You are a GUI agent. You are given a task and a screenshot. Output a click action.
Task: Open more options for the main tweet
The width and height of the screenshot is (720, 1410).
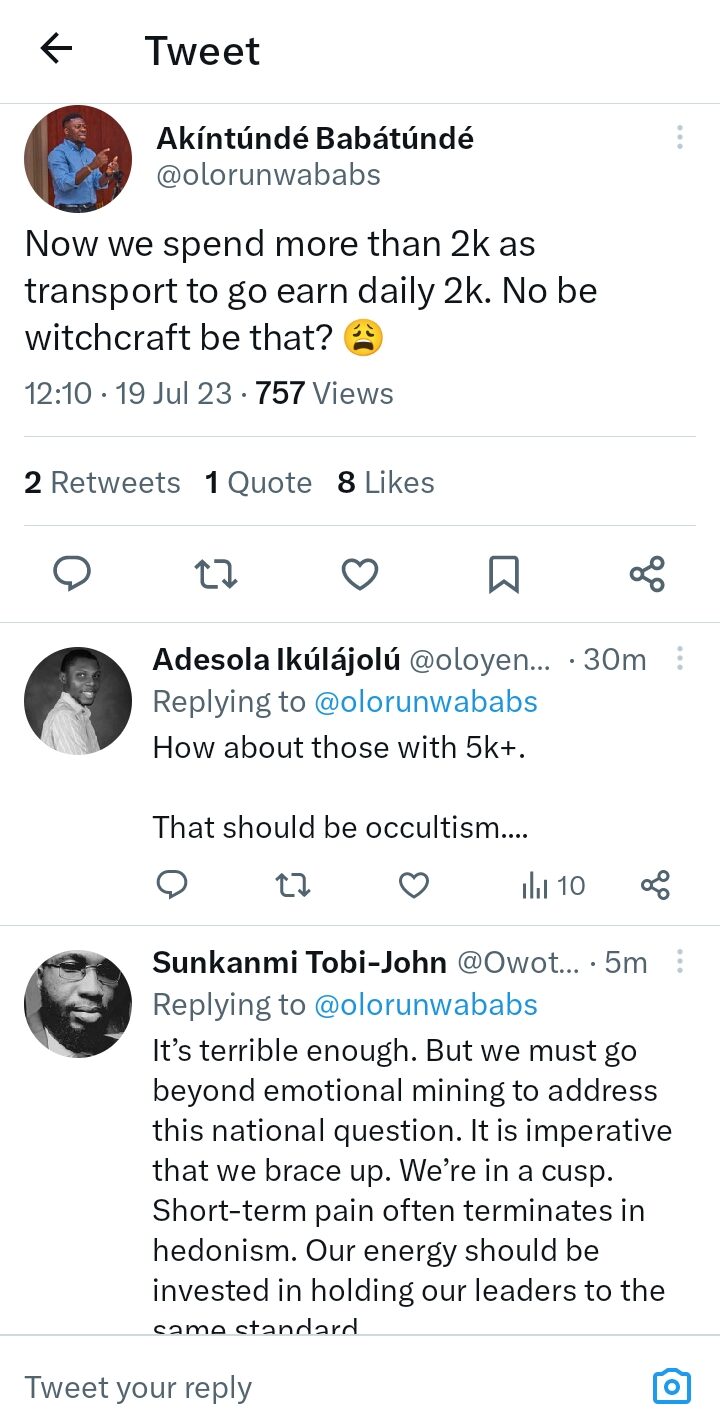click(x=680, y=138)
